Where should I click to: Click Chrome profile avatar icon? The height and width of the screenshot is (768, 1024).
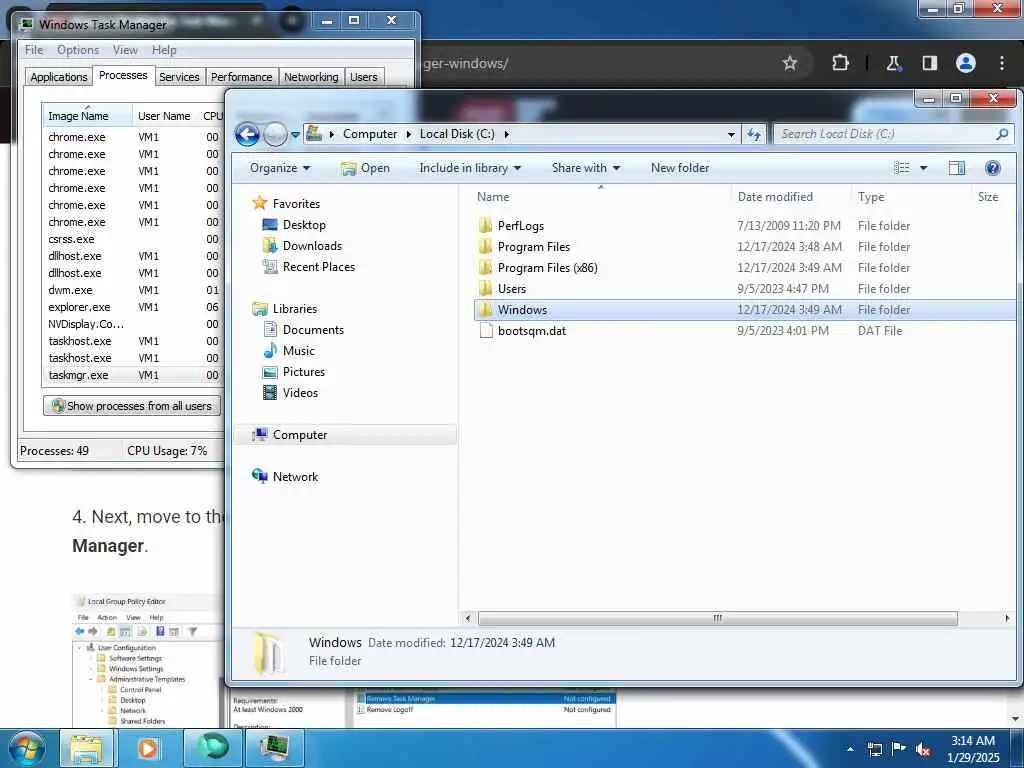click(x=966, y=63)
